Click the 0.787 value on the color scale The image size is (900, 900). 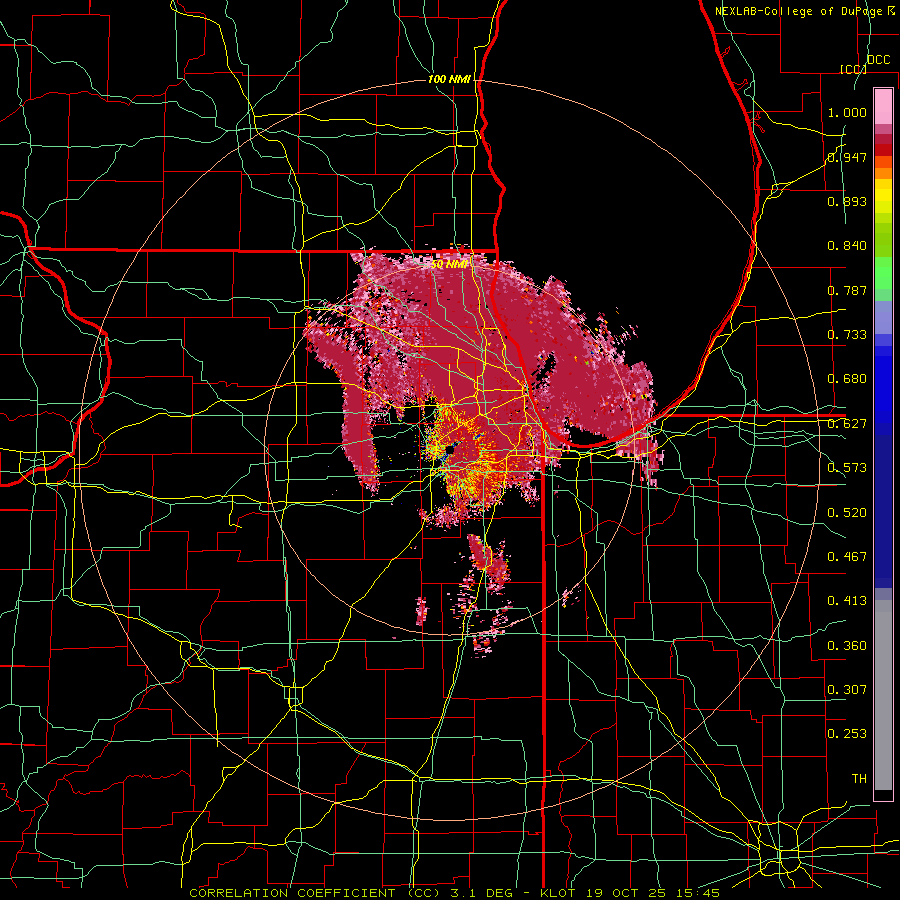(x=847, y=290)
